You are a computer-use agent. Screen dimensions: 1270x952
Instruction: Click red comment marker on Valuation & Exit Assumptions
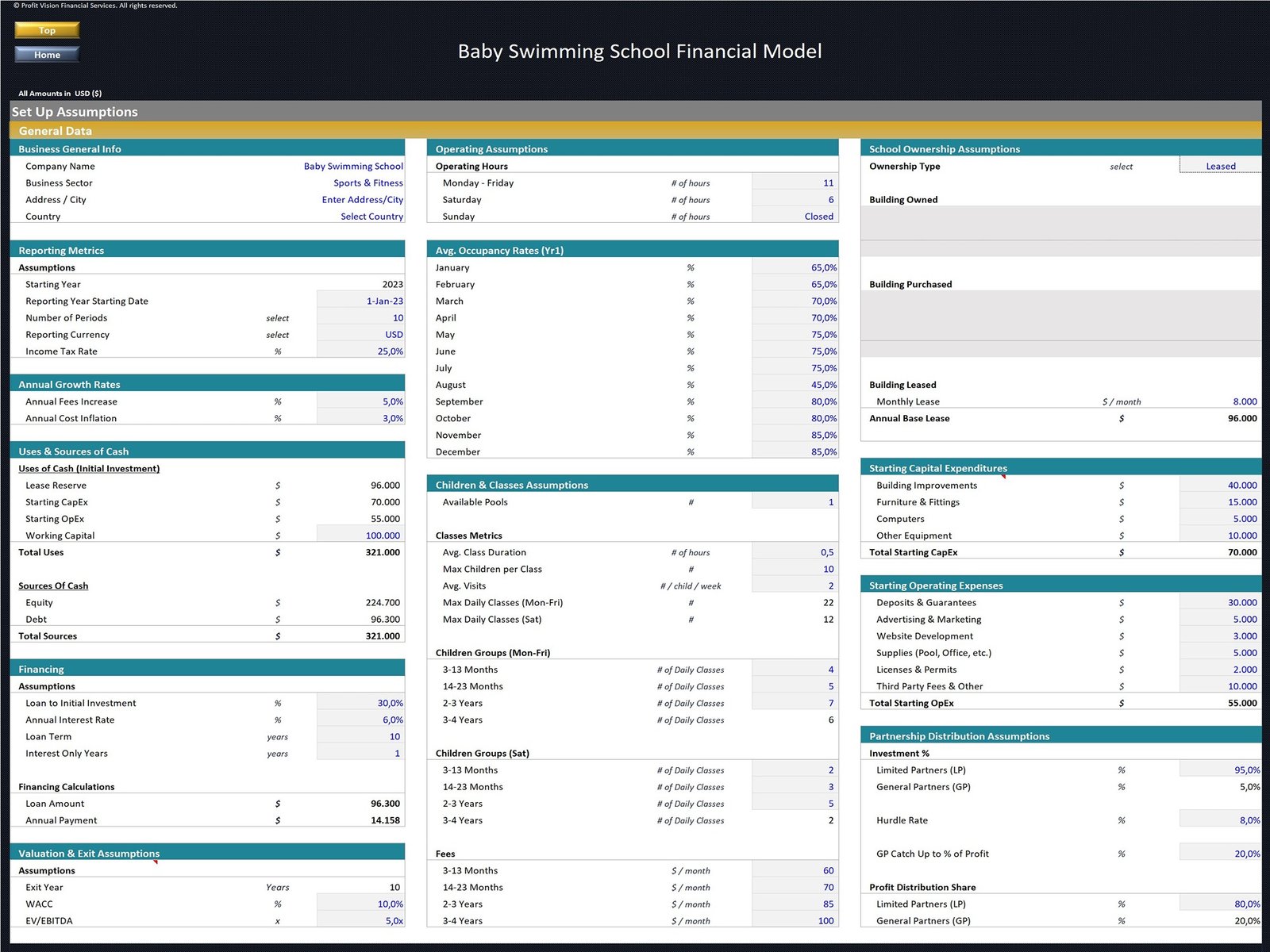tap(156, 862)
